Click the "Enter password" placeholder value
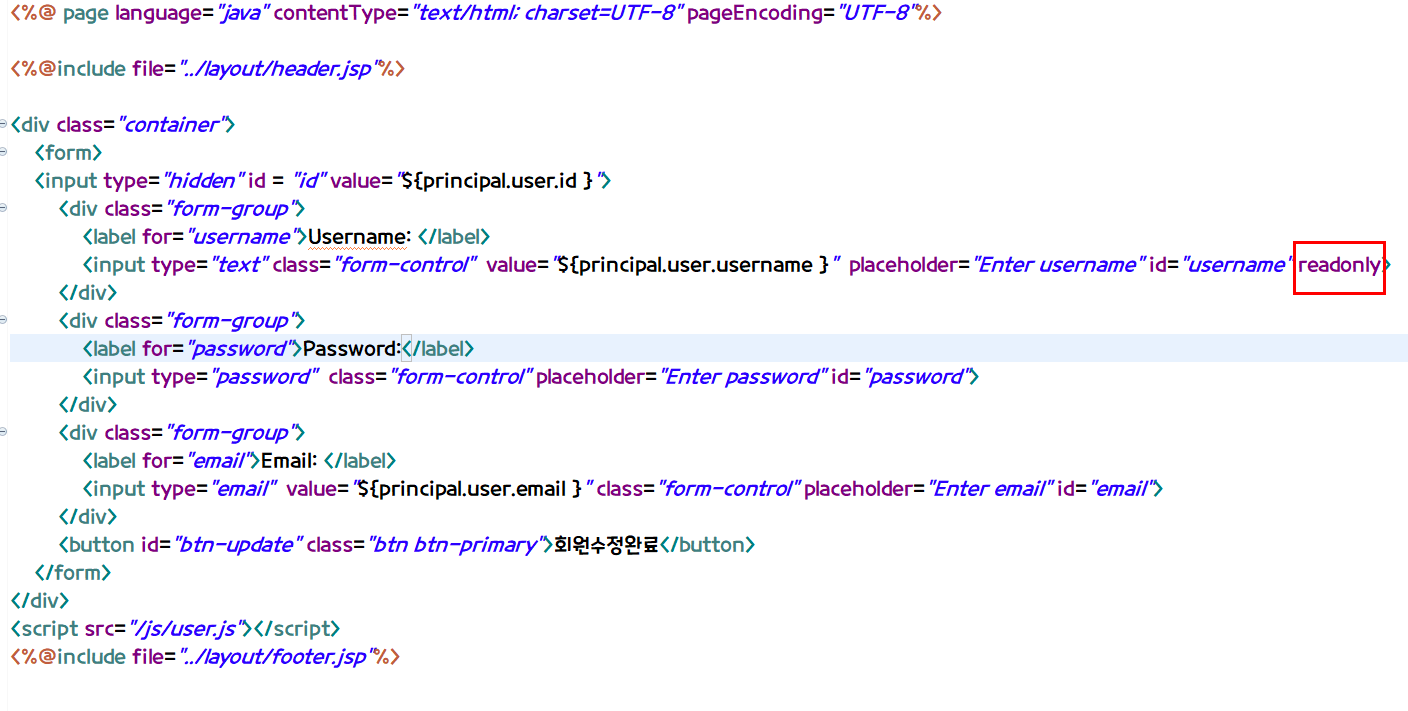 745,377
